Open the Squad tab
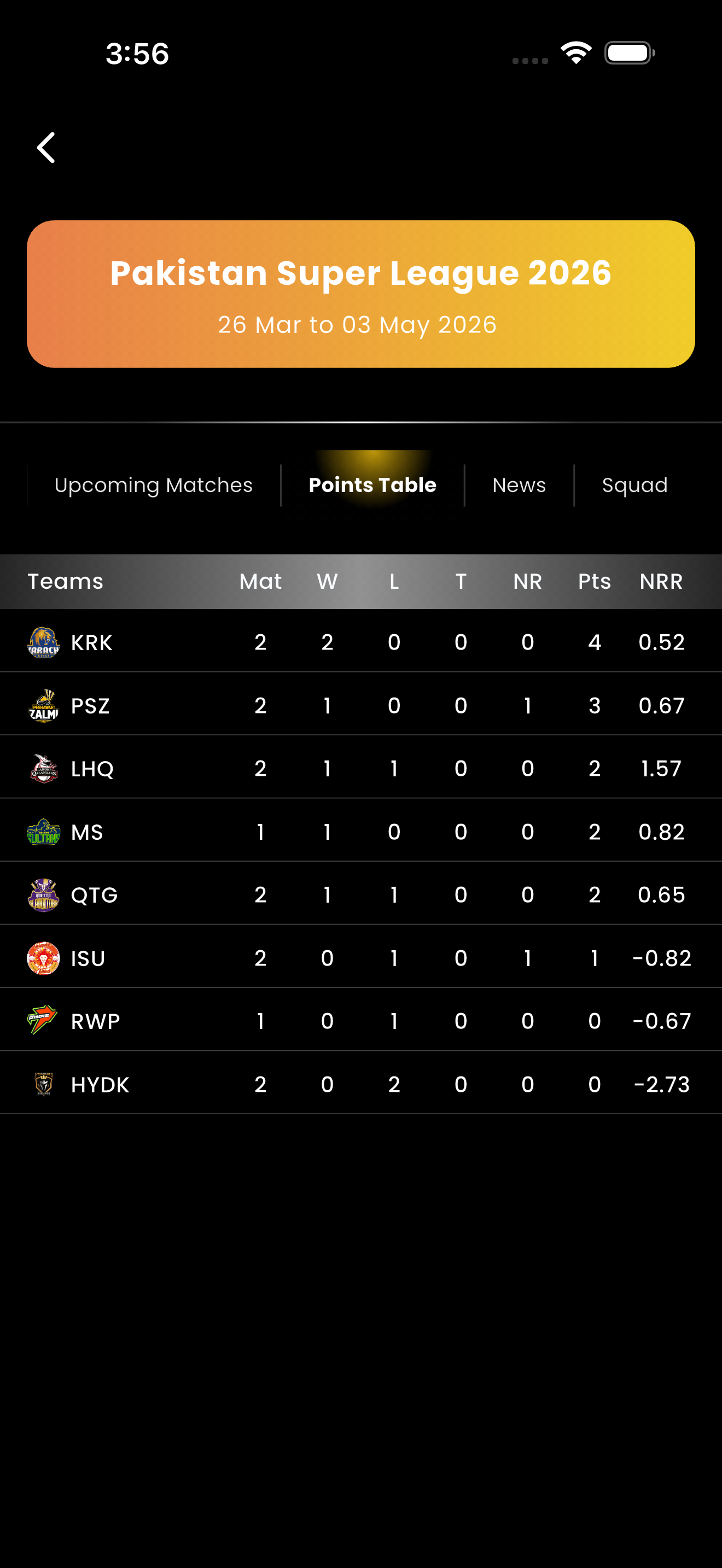The image size is (722, 1568). click(634, 485)
